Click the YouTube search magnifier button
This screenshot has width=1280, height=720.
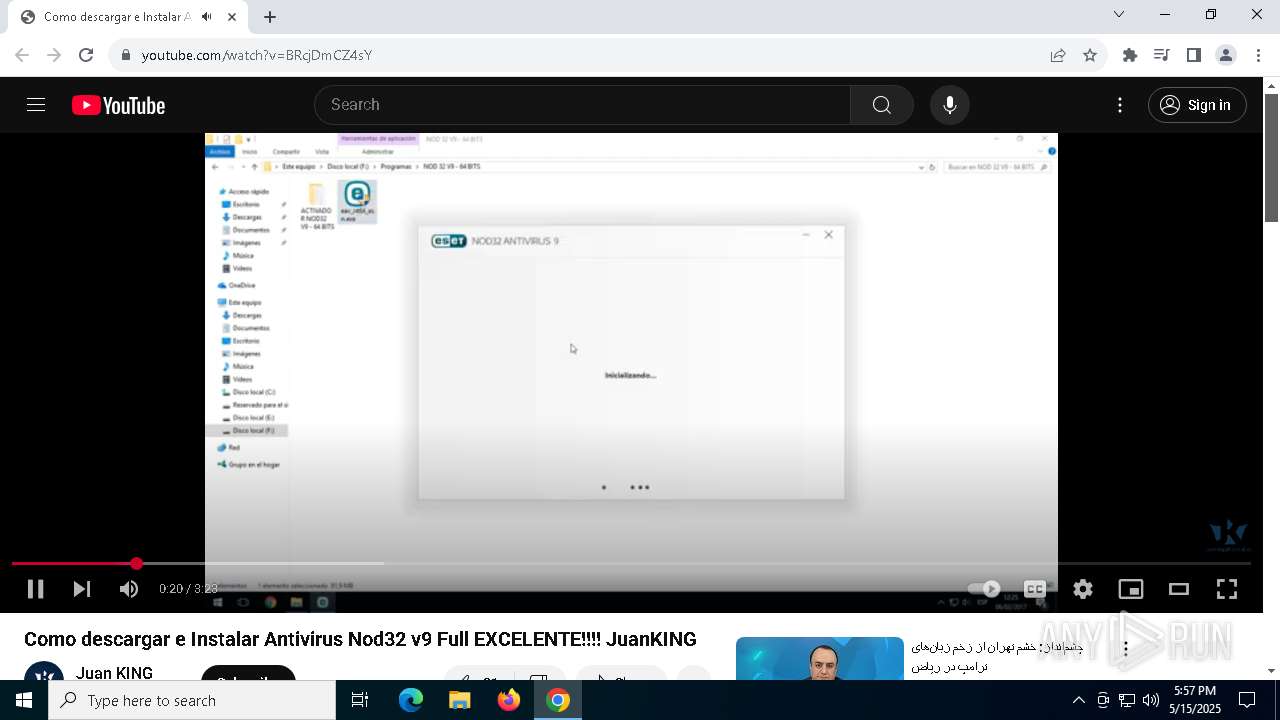[881, 105]
